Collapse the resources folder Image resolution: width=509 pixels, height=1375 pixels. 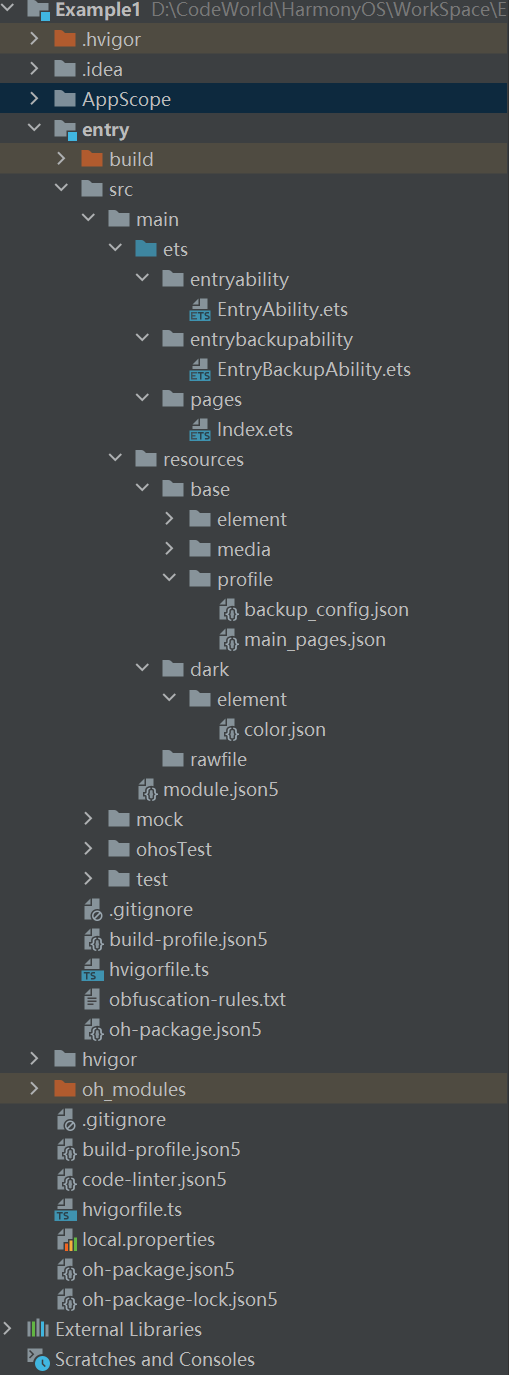tap(116, 459)
